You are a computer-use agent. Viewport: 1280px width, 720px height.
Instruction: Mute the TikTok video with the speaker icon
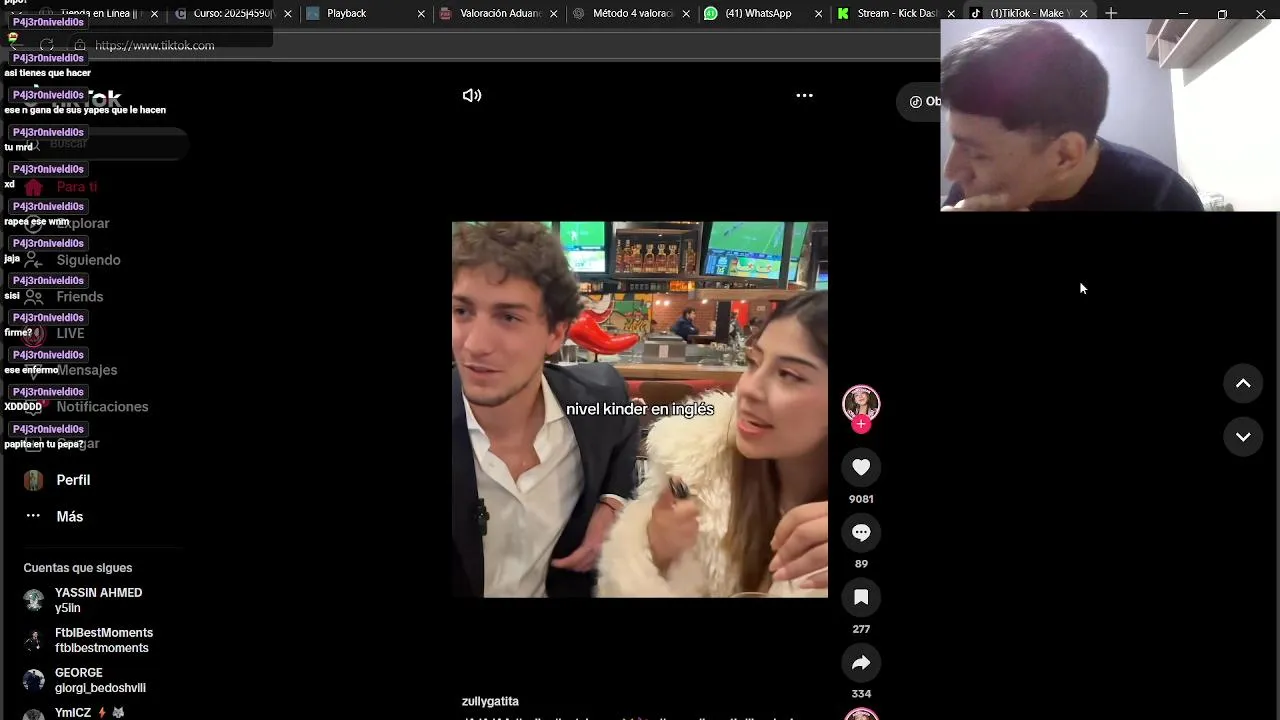click(472, 95)
